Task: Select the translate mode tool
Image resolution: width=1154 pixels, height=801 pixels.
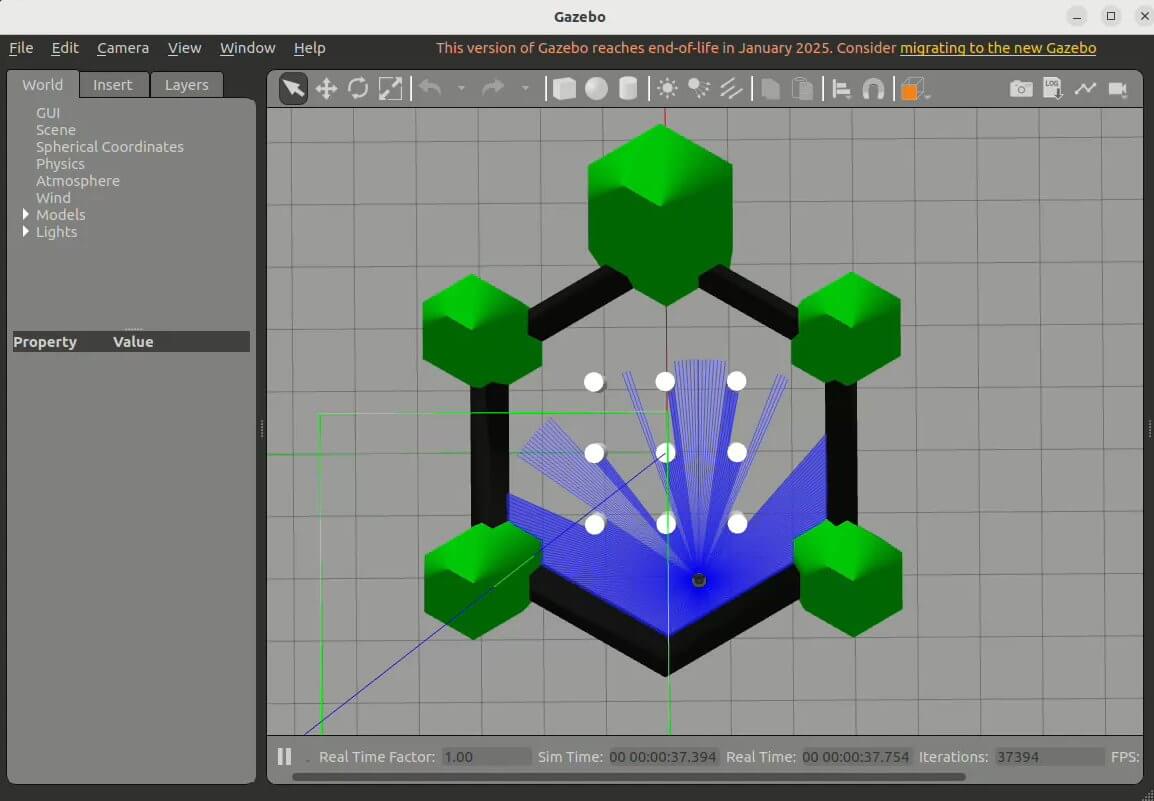Action: (x=326, y=89)
